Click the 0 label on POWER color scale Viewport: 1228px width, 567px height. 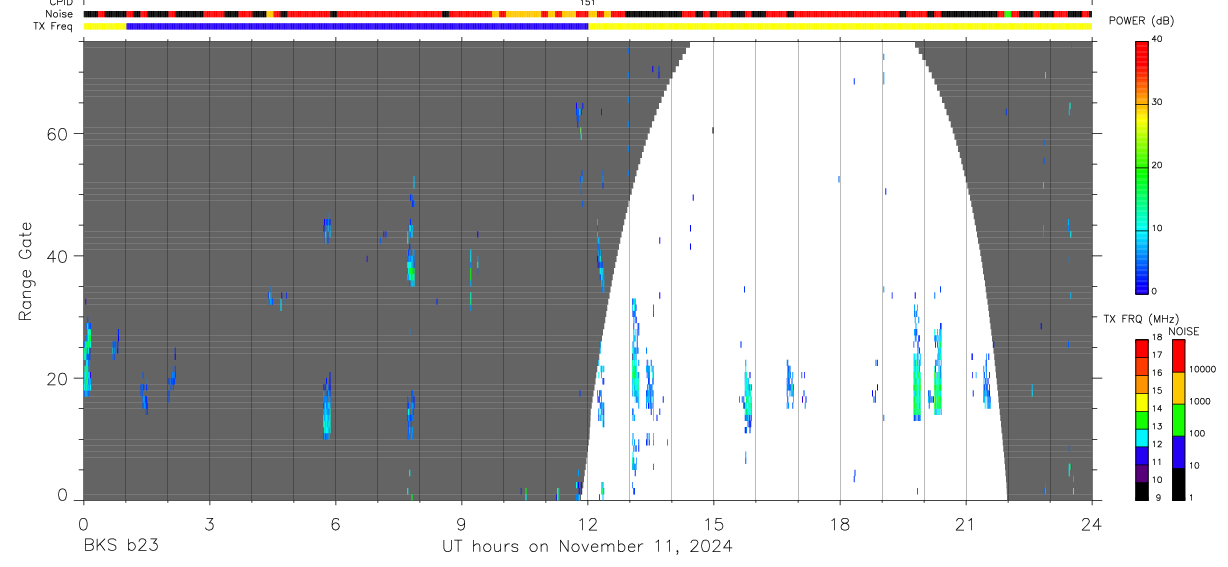(1154, 291)
